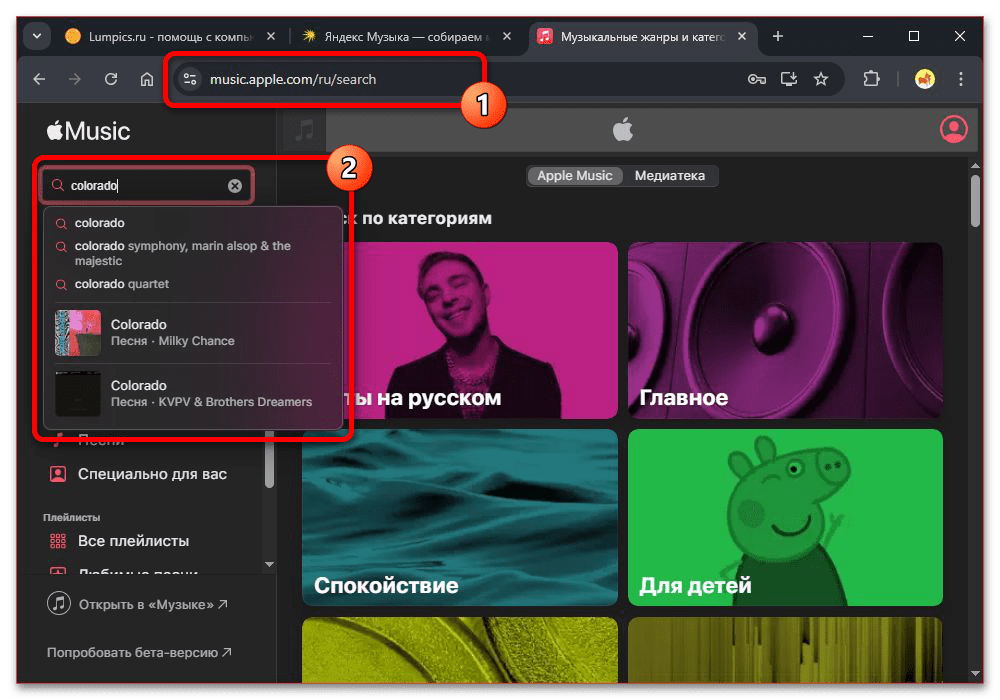Switch to the 'Медиатека' toggle option
This screenshot has height=700, width=1000.
point(672,175)
